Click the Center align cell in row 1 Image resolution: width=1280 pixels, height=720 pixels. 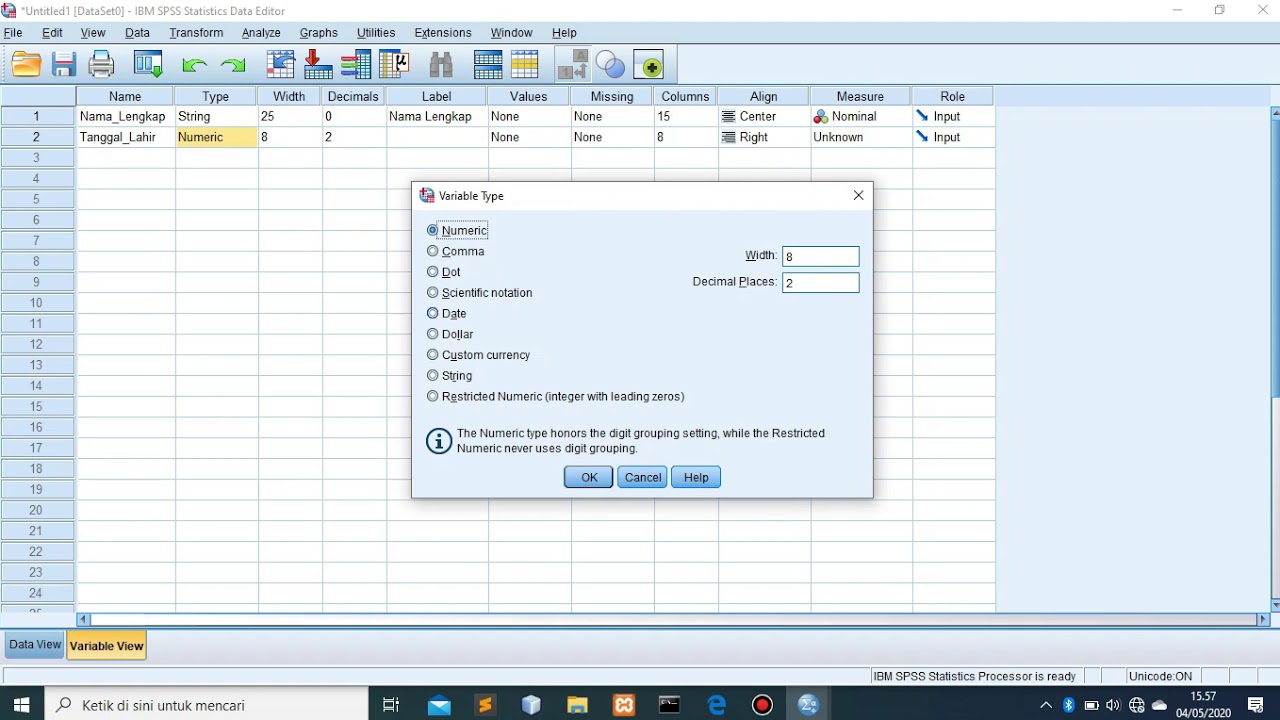[764, 117]
